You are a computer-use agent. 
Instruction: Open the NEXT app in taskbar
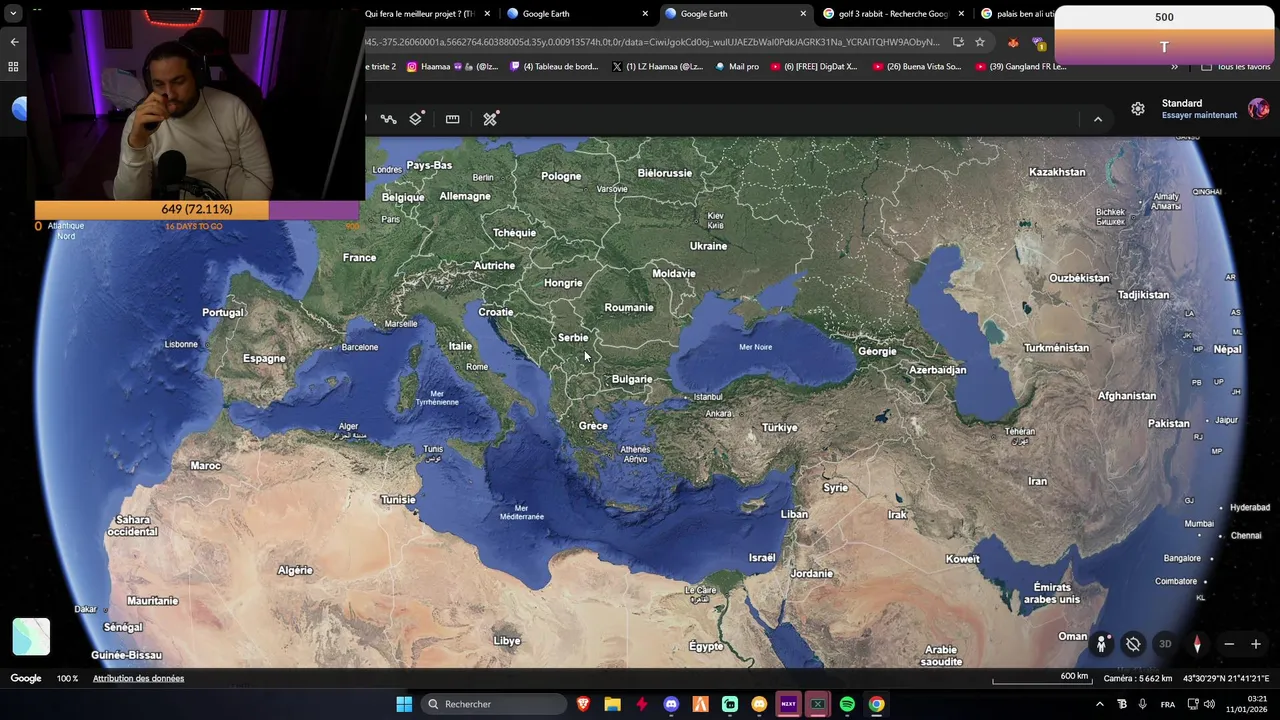click(788, 704)
